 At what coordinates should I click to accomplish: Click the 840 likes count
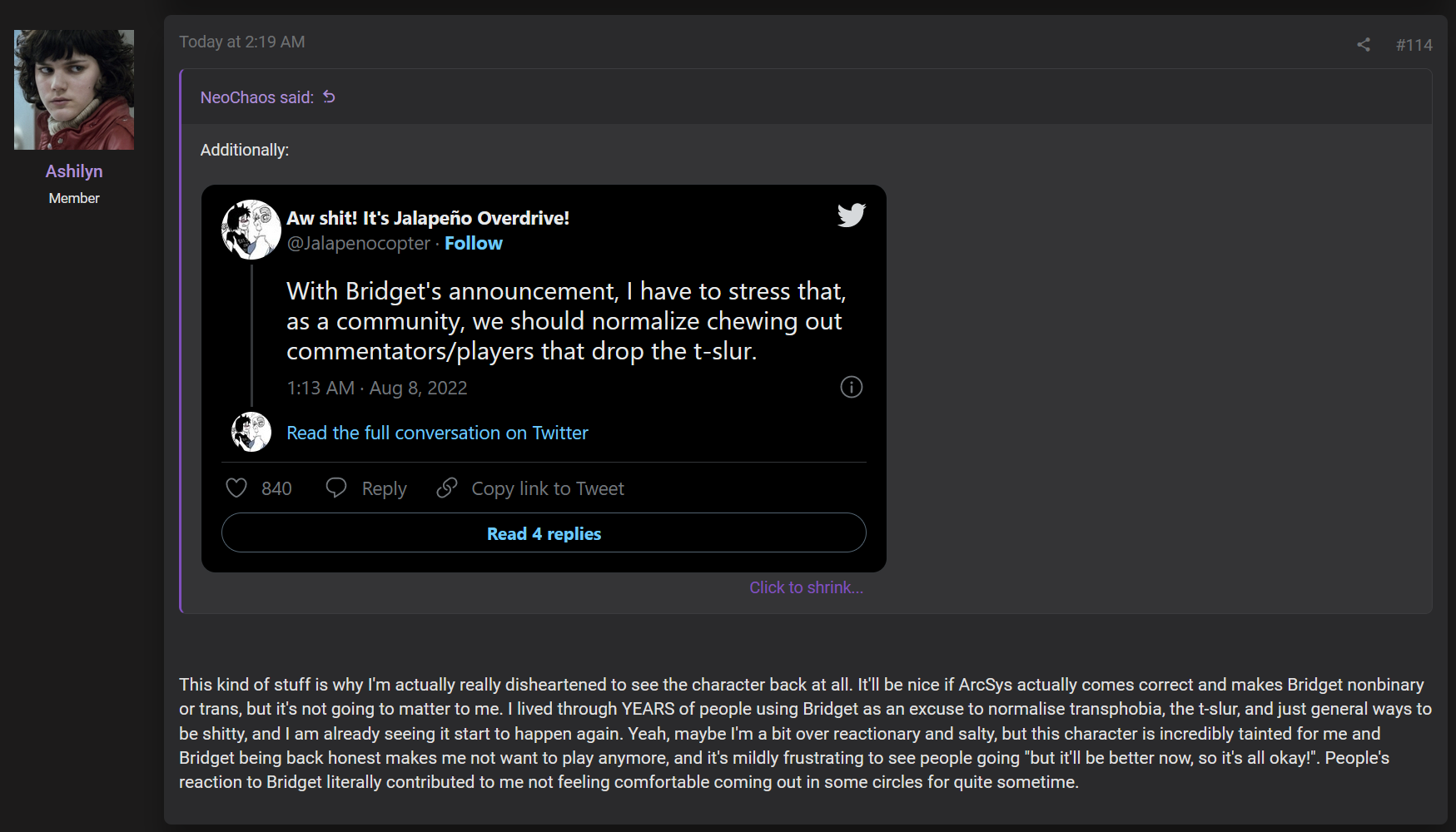[276, 488]
